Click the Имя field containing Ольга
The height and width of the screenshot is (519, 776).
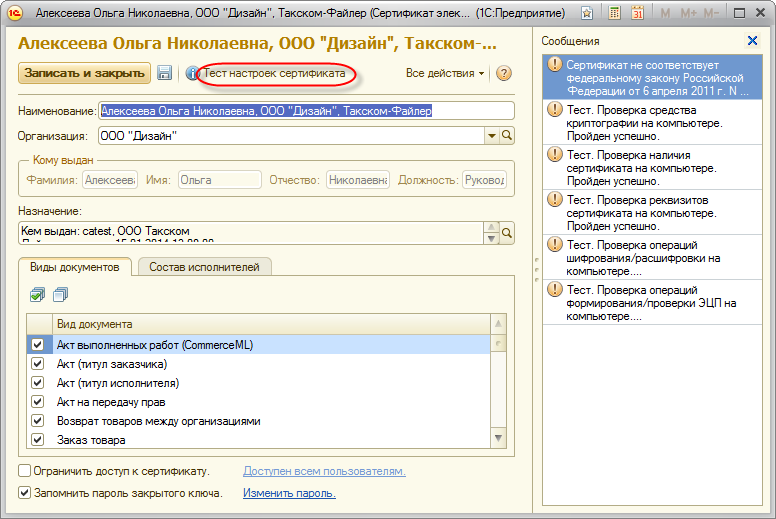[x=219, y=180]
